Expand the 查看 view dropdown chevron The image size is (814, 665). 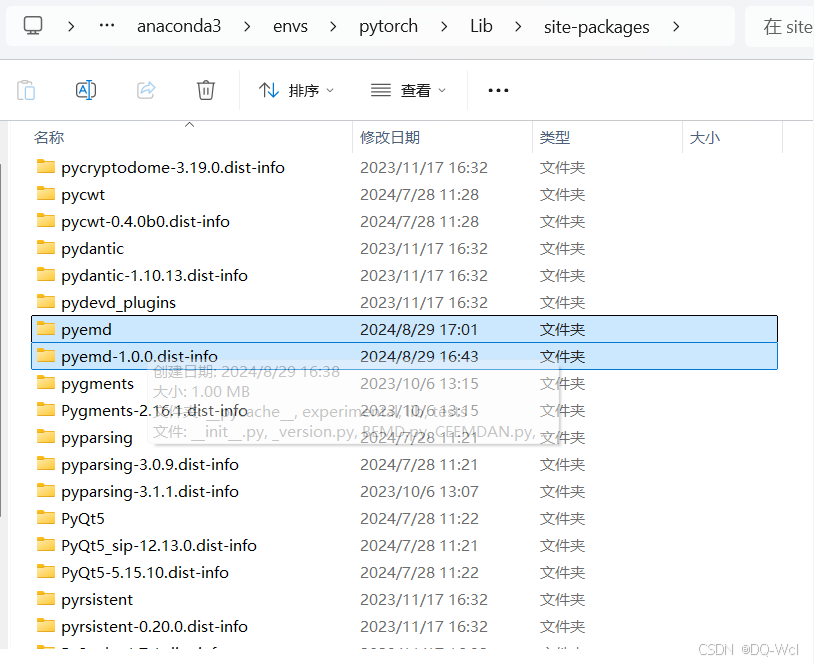coord(444,89)
